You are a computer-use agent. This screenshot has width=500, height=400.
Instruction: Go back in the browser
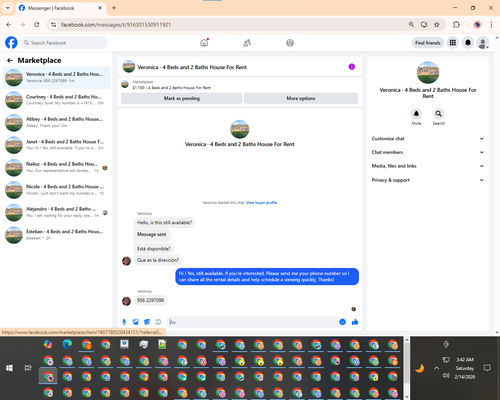(9, 24)
